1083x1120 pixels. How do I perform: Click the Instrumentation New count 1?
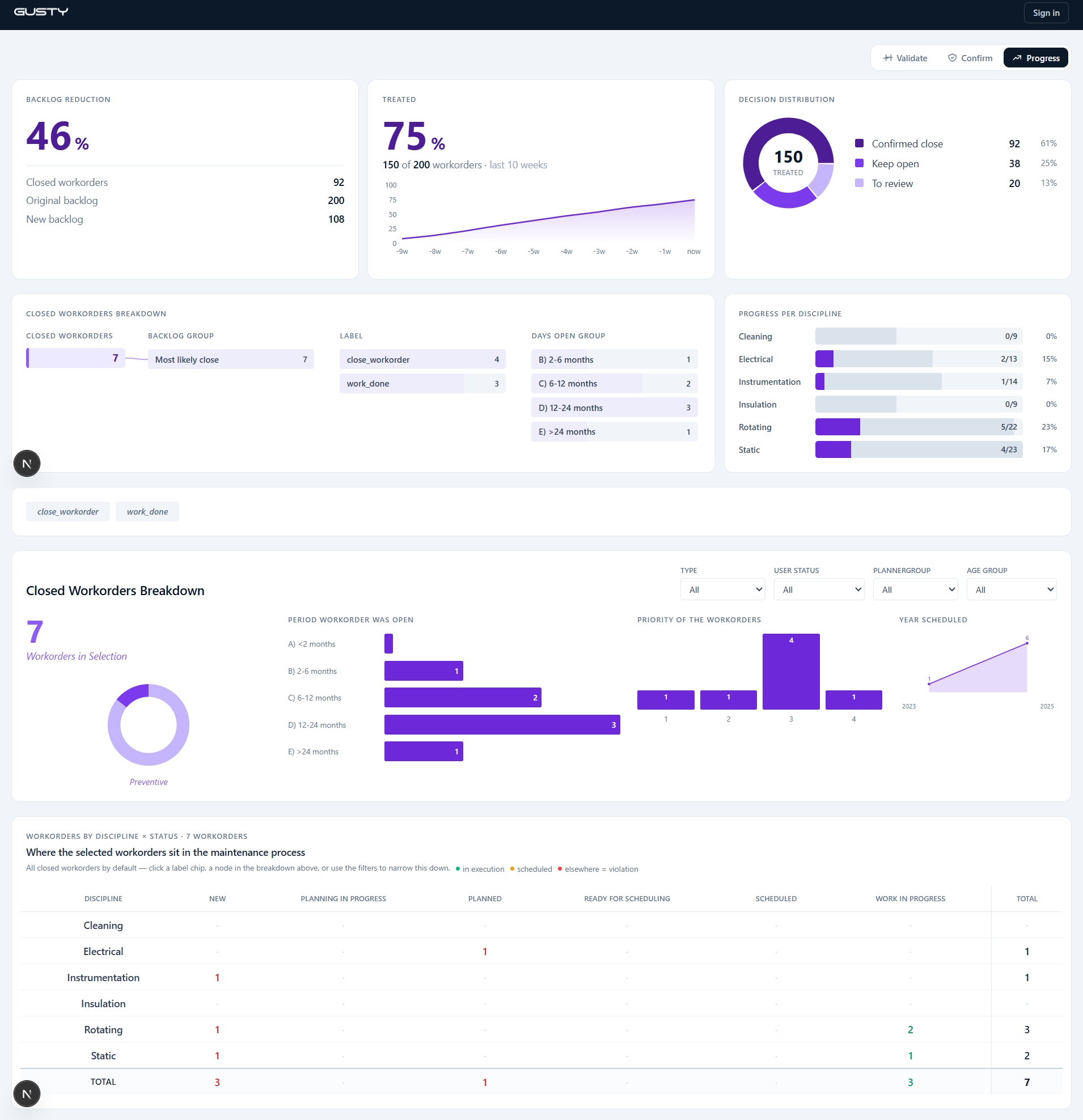coord(217,978)
